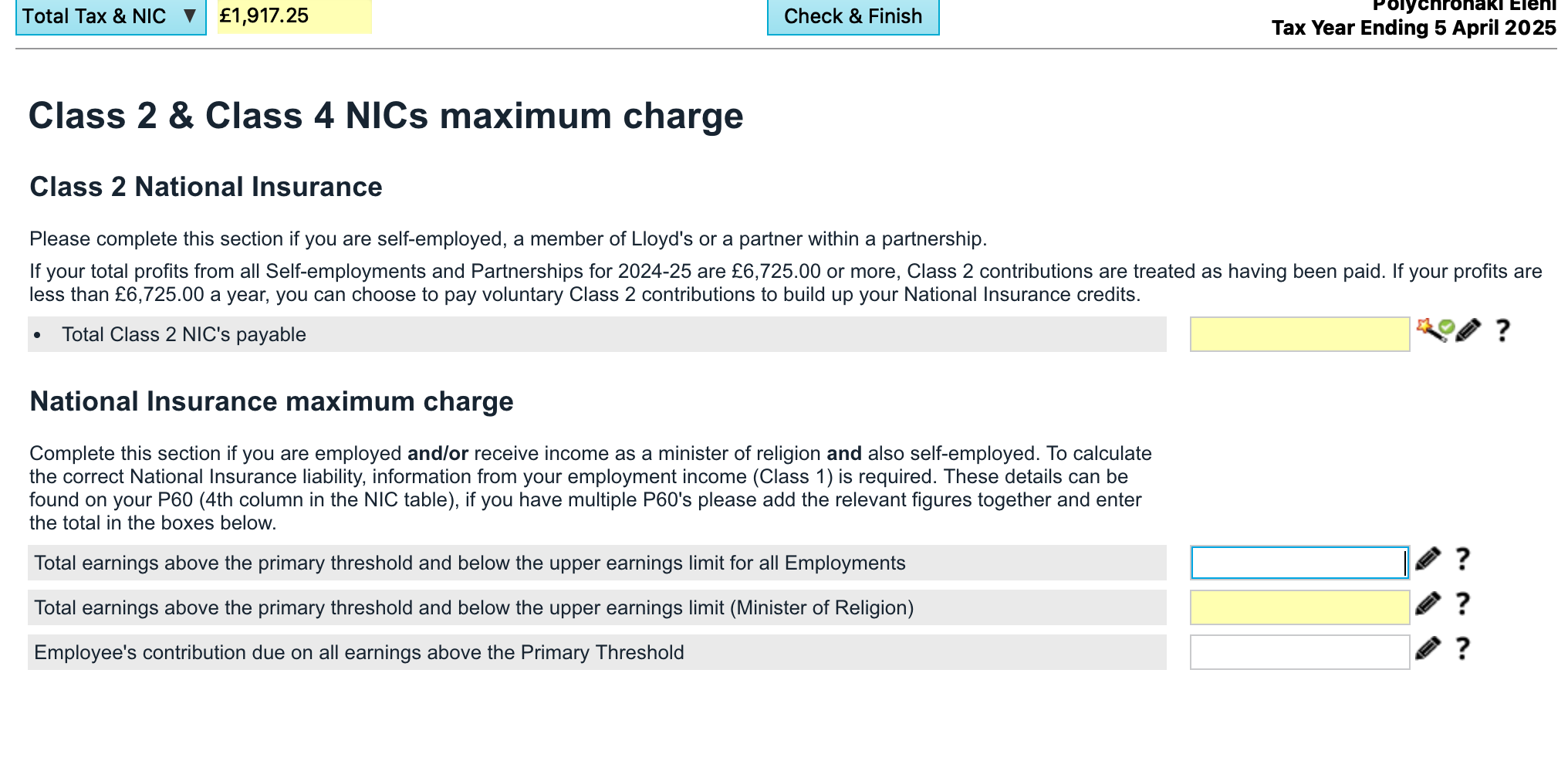Click the Class 2 National Insurance heading

206,187
